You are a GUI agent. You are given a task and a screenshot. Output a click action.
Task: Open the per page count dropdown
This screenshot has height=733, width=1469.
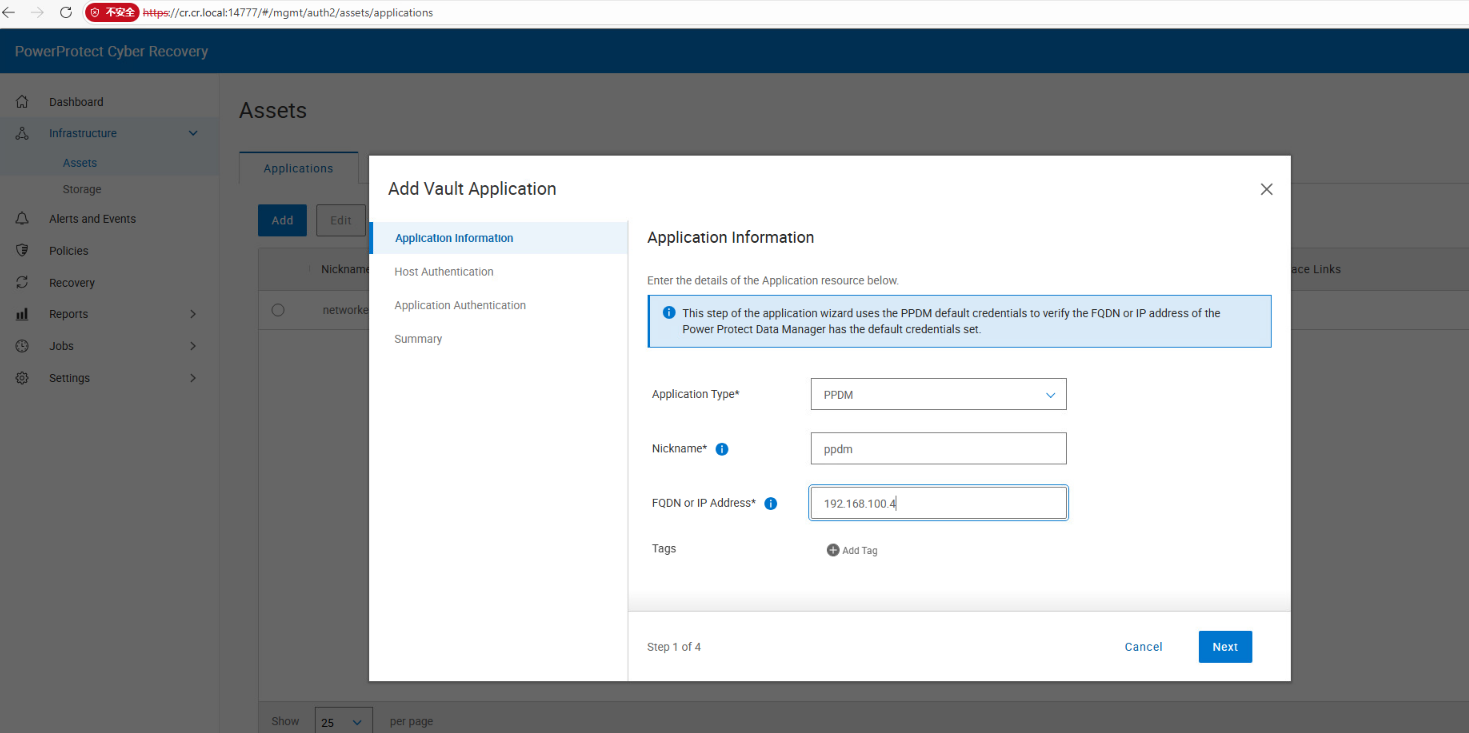(x=344, y=721)
